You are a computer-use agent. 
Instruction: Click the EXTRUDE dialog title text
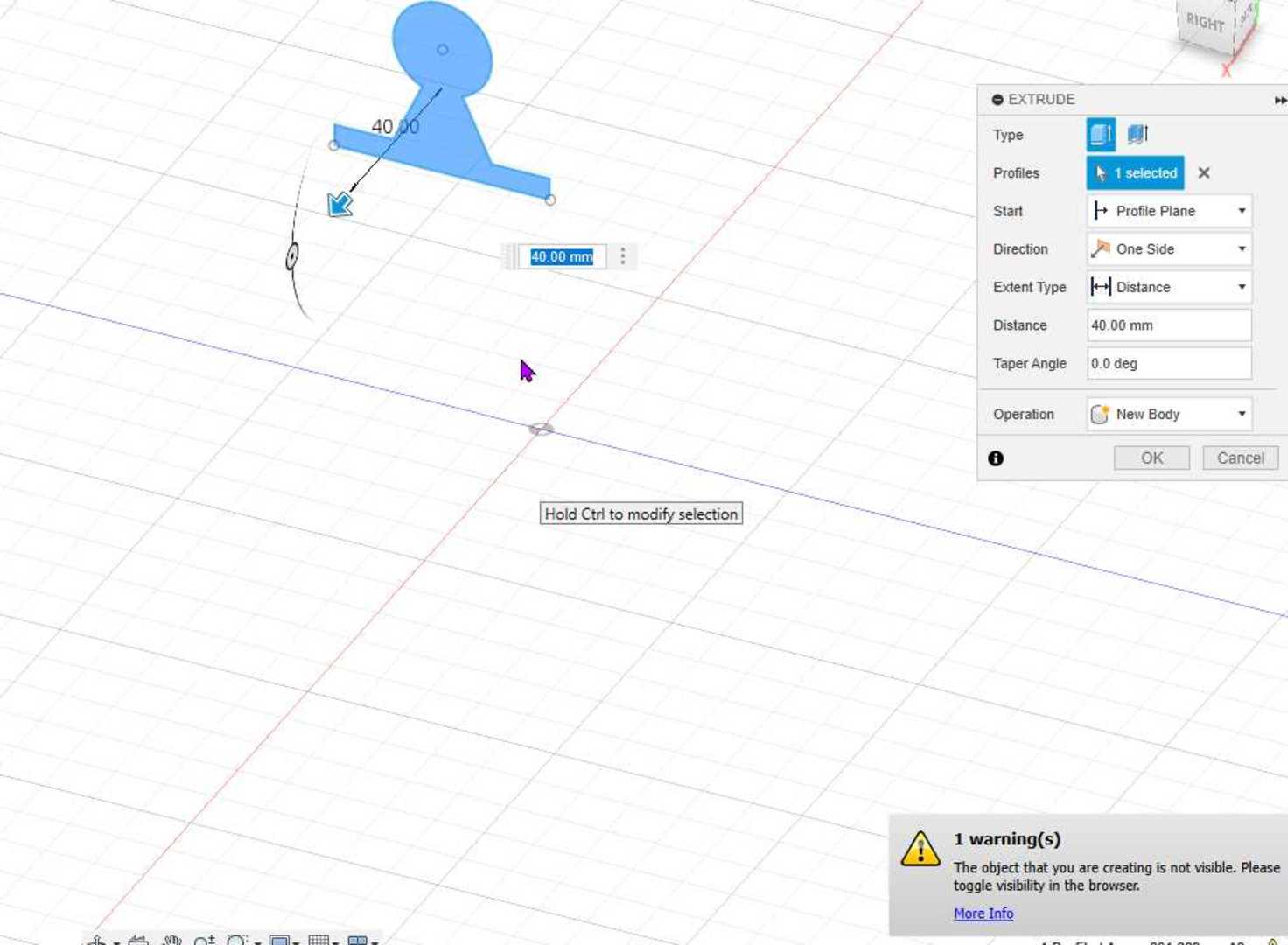1041,100
